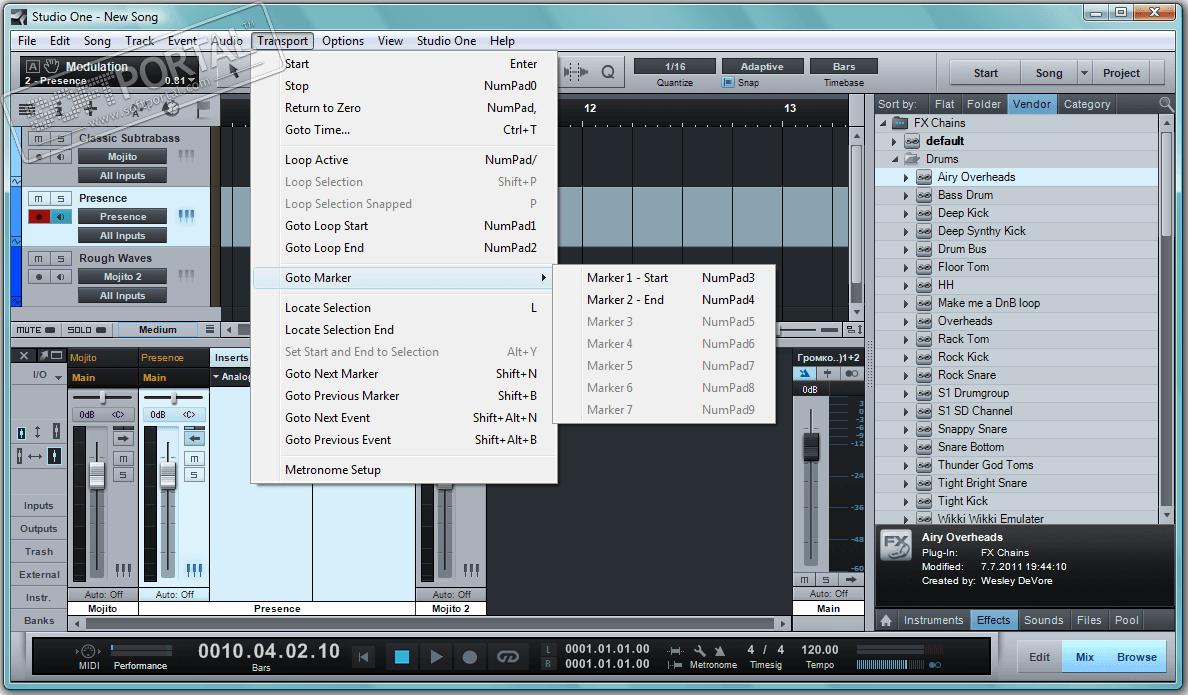Open the tempo track clock icon
This screenshot has height=695, width=1188.
[171, 109]
